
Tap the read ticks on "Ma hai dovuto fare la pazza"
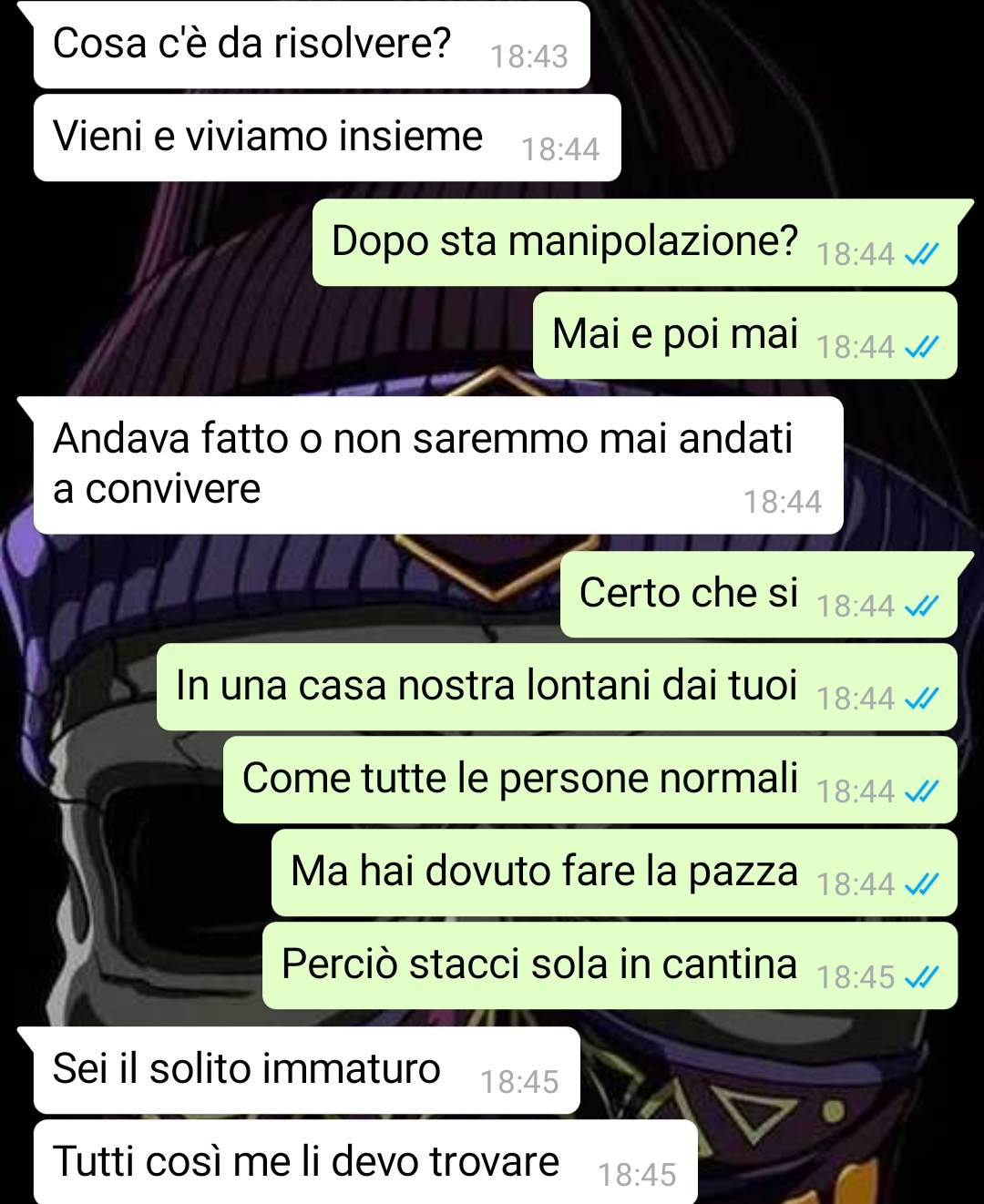(x=921, y=884)
